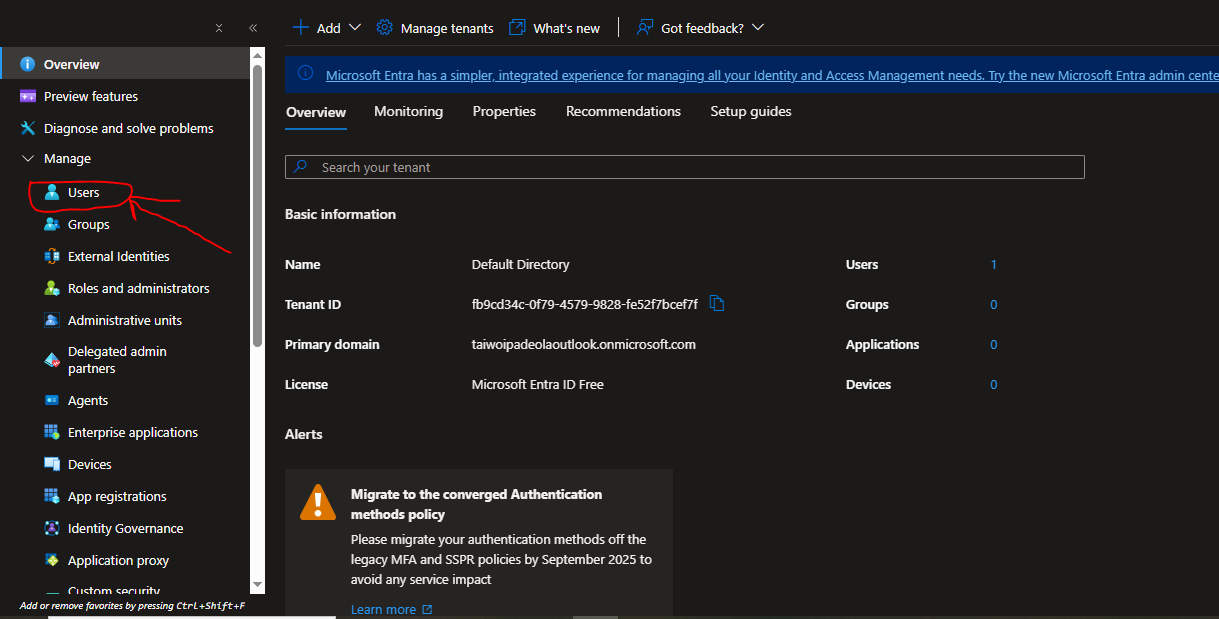Open Diagnose and solve problems
This screenshot has height=619, width=1219.
(x=117, y=128)
